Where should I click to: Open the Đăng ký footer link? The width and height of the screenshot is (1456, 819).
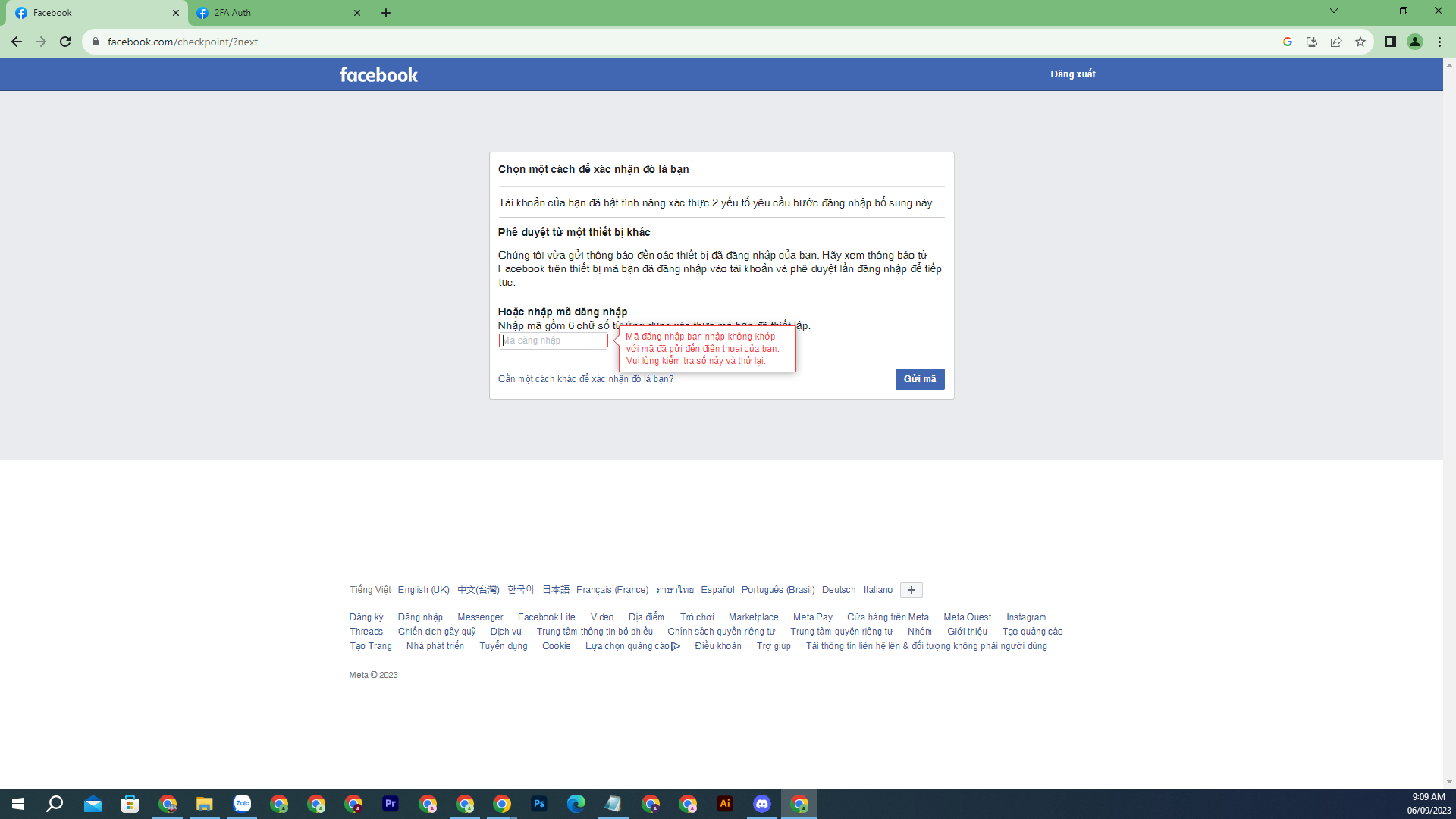click(x=366, y=617)
